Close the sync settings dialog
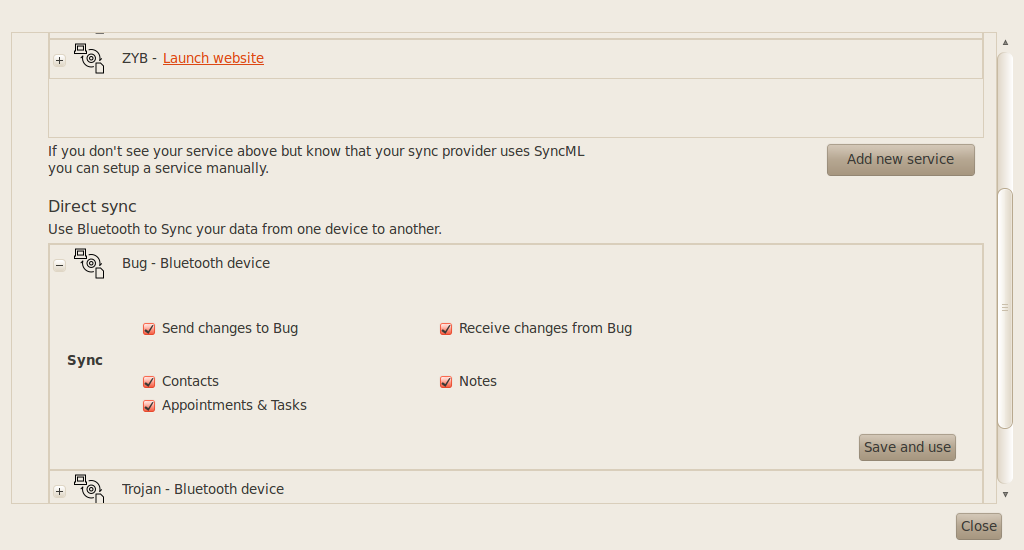The height and width of the screenshot is (550, 1024). click(x=978, y=526)
